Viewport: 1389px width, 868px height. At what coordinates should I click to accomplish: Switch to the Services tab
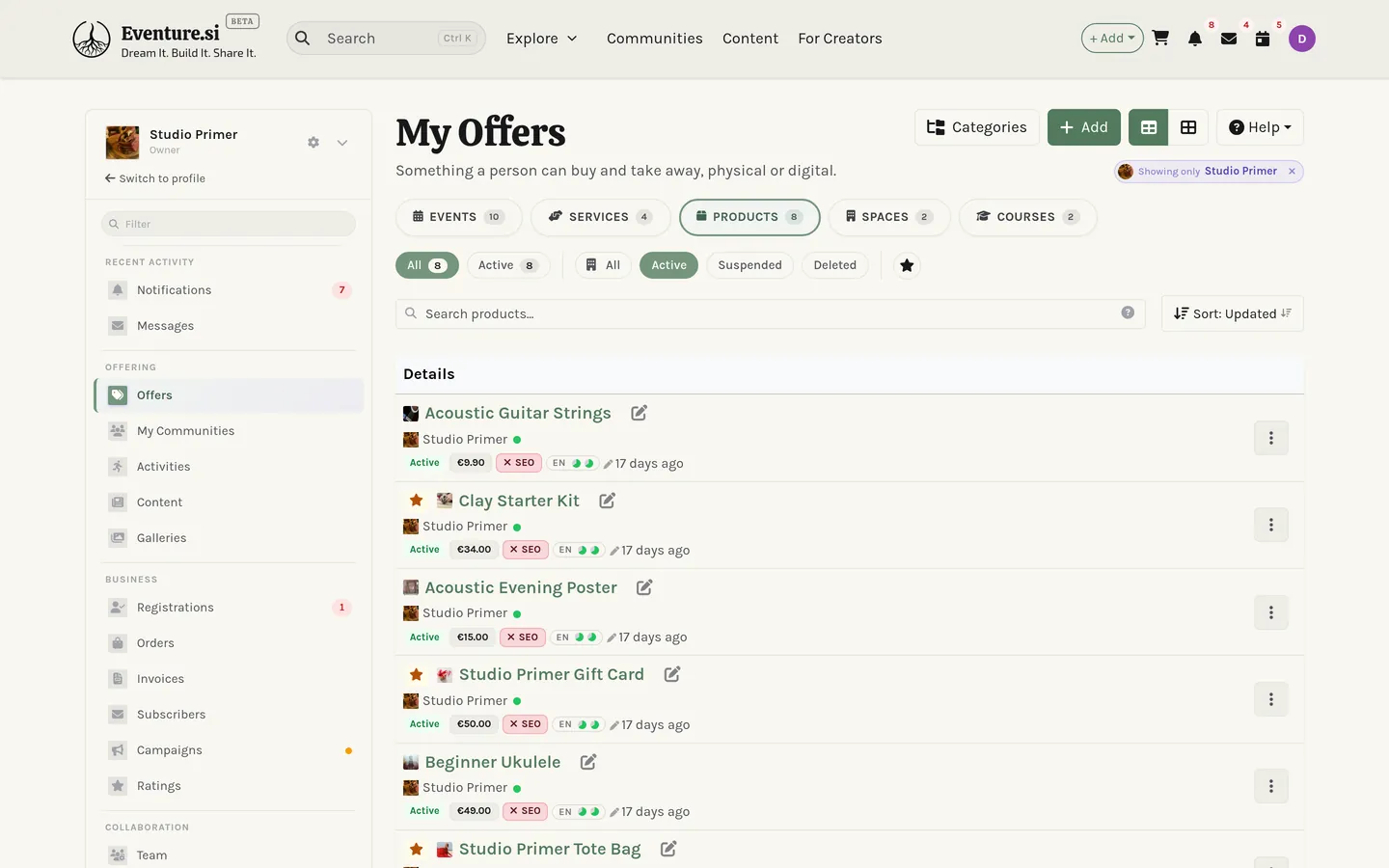[600, 217]
